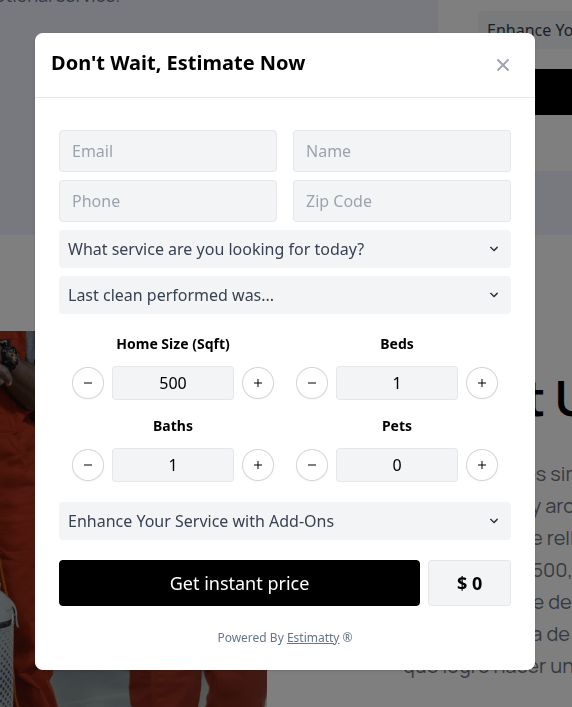Open Enhance Your Service with Add-Ons dropdown
This screenshot has height=707, width=572.
pos(285,521)
